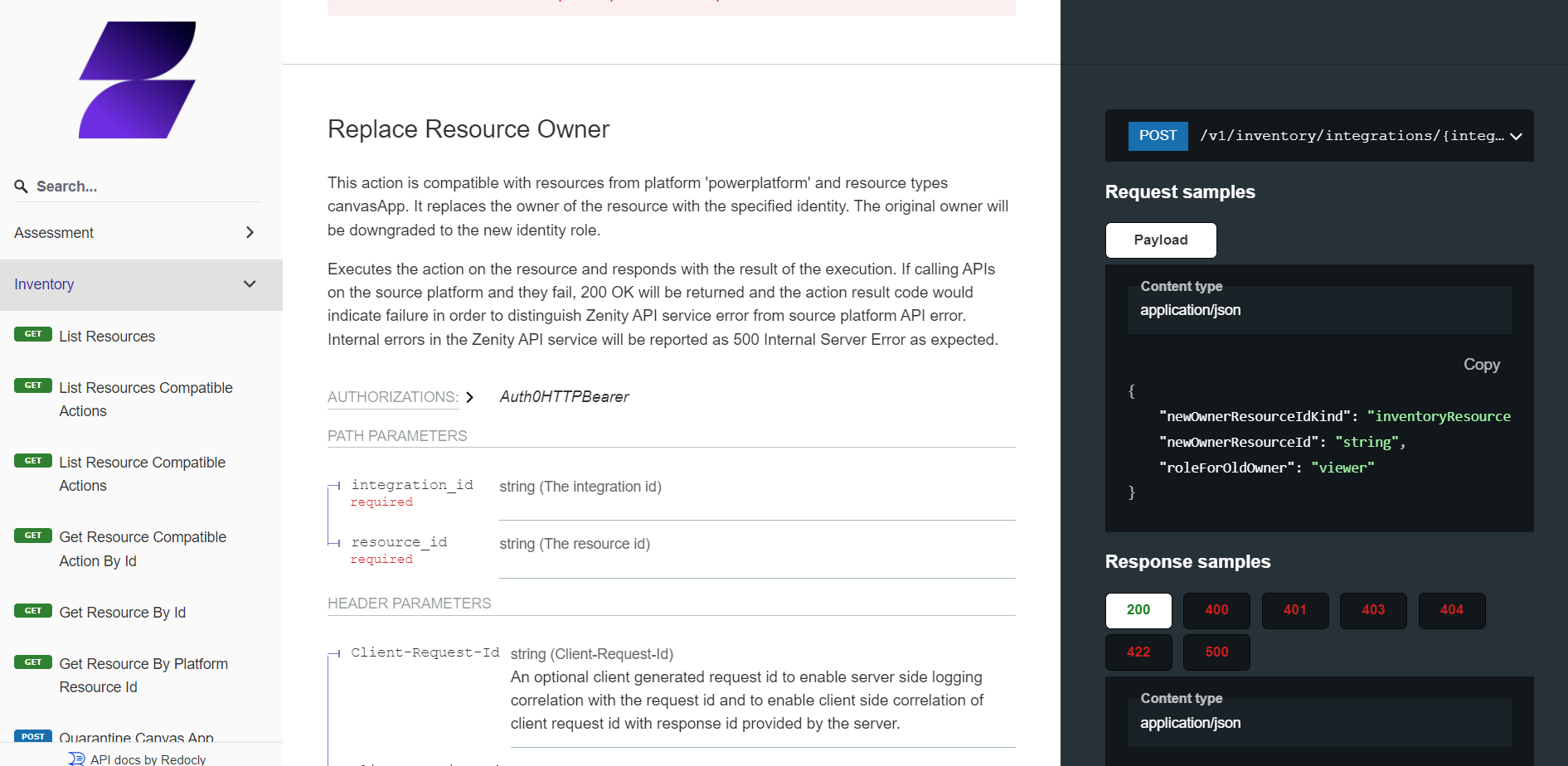Image resolution: width=1568 pixels, height=766 pixels.
Task: Open API docs by Redocly link
Action: click(148, 759)
